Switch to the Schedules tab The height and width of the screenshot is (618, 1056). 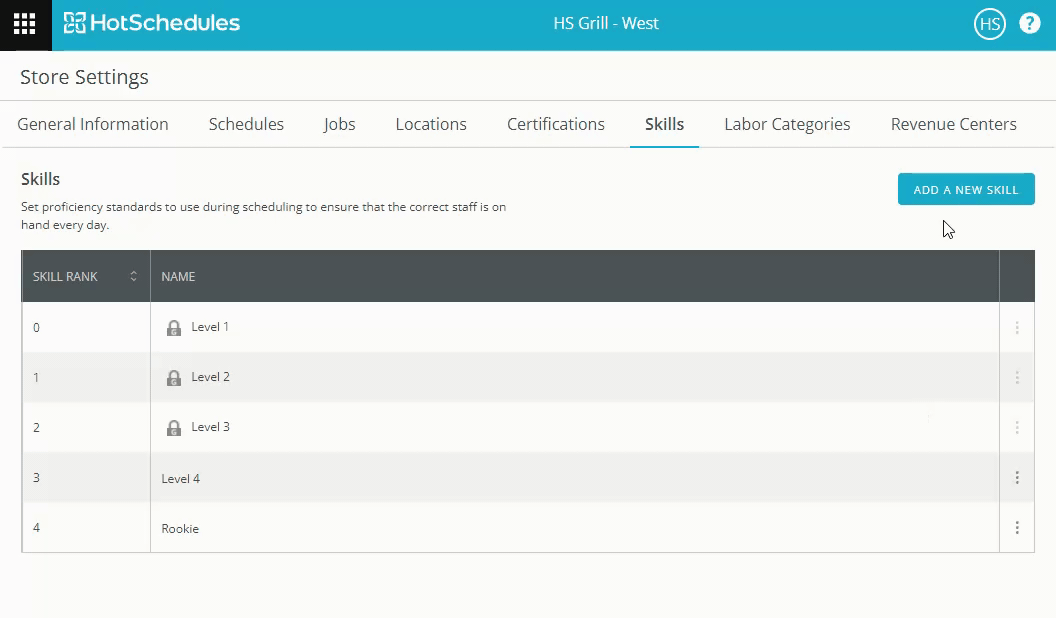(x=246, y=124)
